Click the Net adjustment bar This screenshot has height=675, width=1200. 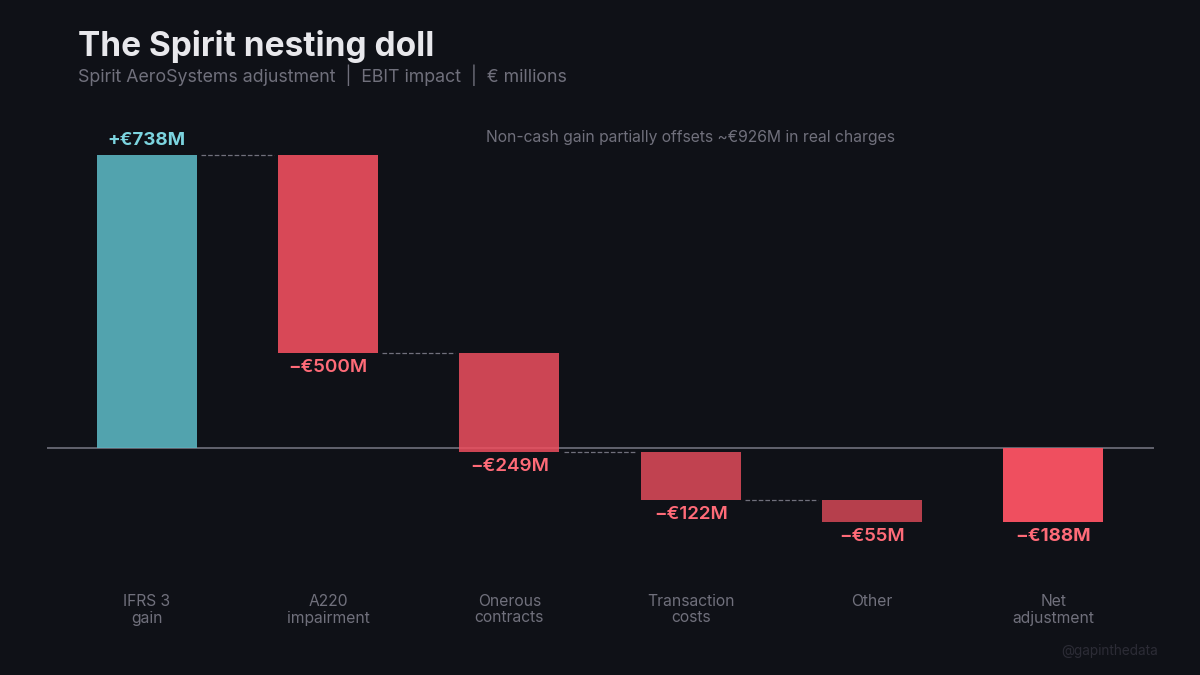coord(1053,484)
